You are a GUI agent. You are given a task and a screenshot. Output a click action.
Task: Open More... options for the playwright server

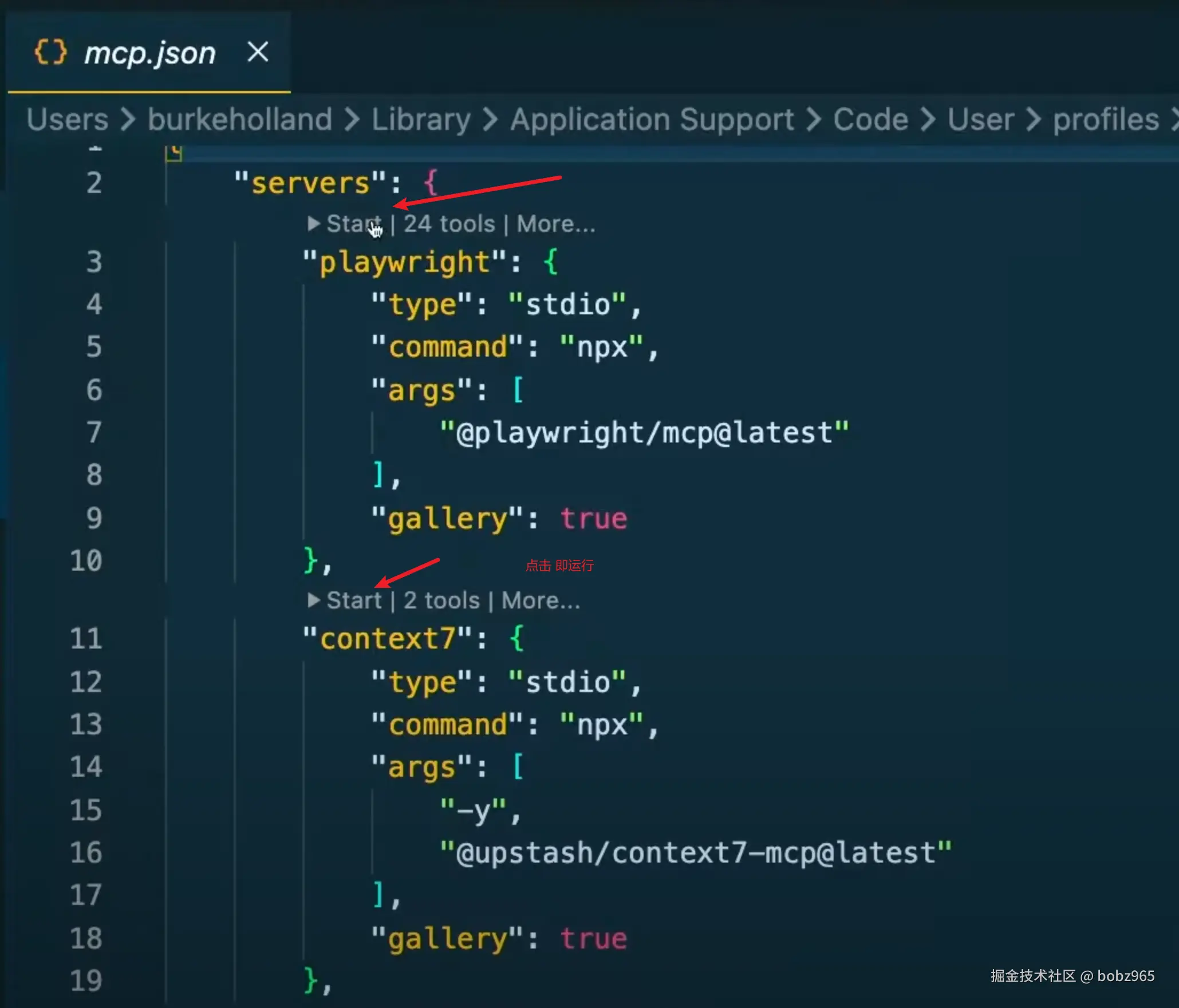[x=556, y=224]
